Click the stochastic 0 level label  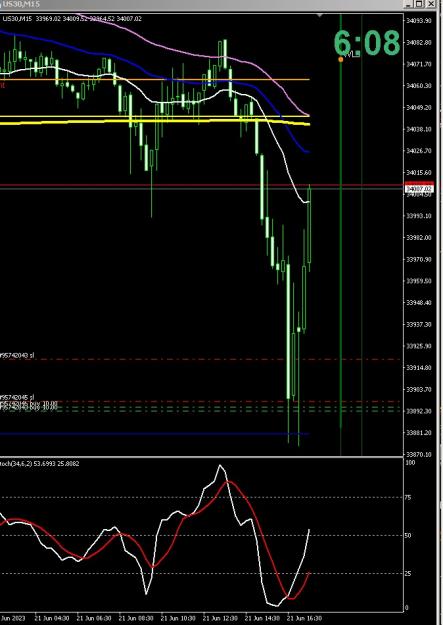[x=408, y=608]
